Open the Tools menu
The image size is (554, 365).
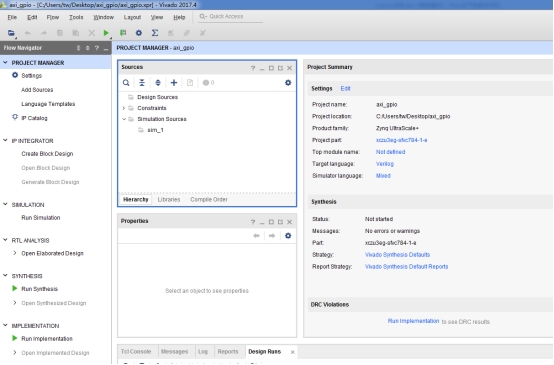pos(76,17)
